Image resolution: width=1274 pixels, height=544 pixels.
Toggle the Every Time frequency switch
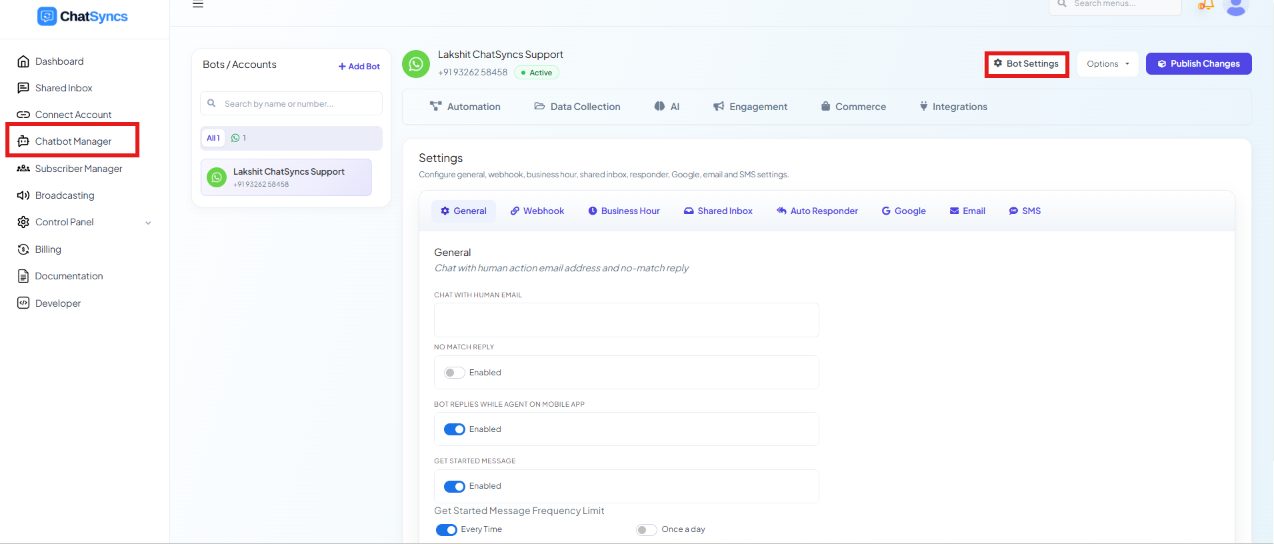(446, 529)
